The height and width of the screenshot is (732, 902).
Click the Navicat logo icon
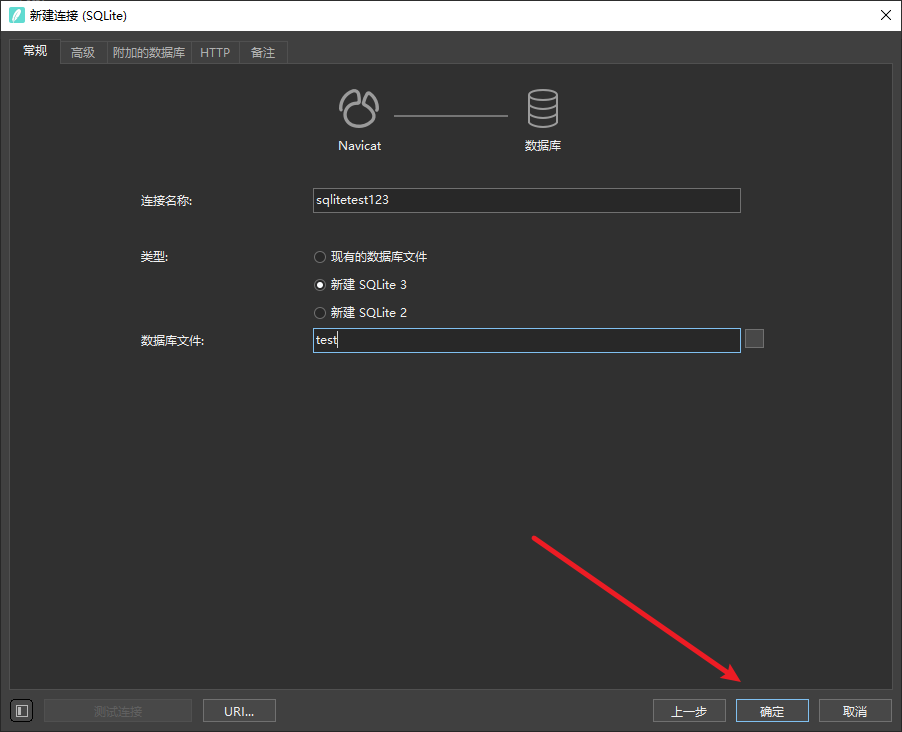coord(359,108)
